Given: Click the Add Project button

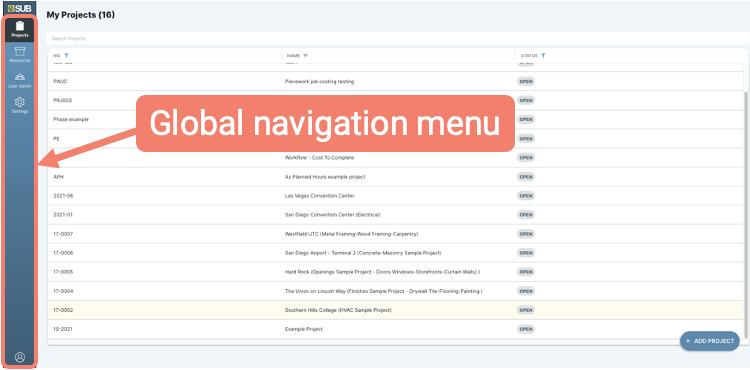Looking at the screenshot, I should point(709,341).
